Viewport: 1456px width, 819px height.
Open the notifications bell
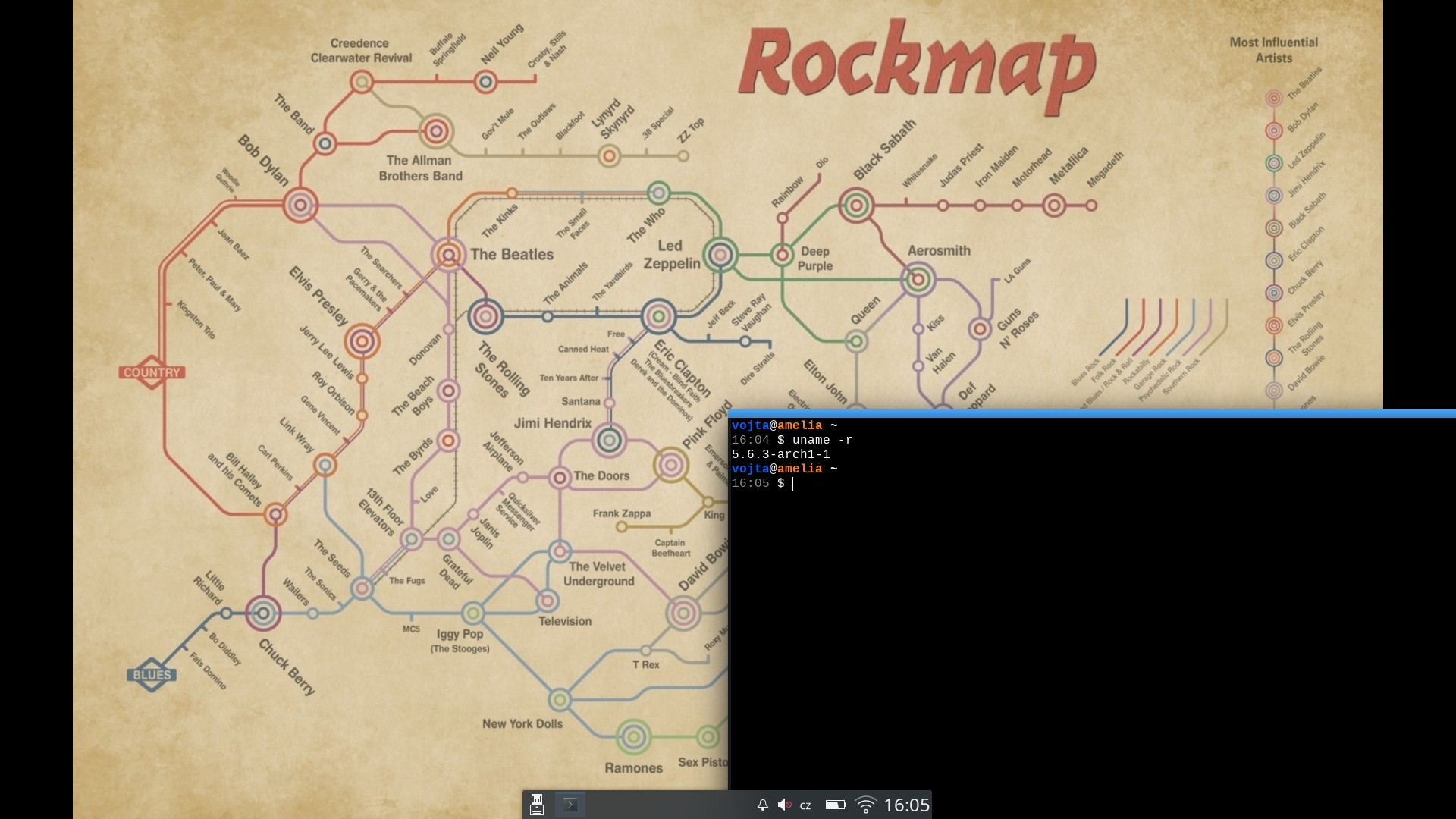click(x=763, y=805)
